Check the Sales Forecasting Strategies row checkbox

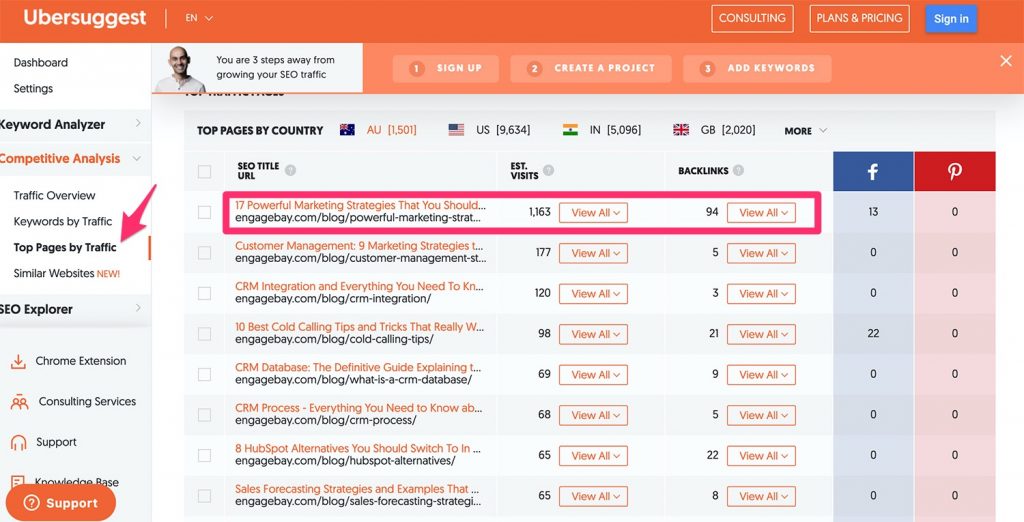(x=204, y=496)
